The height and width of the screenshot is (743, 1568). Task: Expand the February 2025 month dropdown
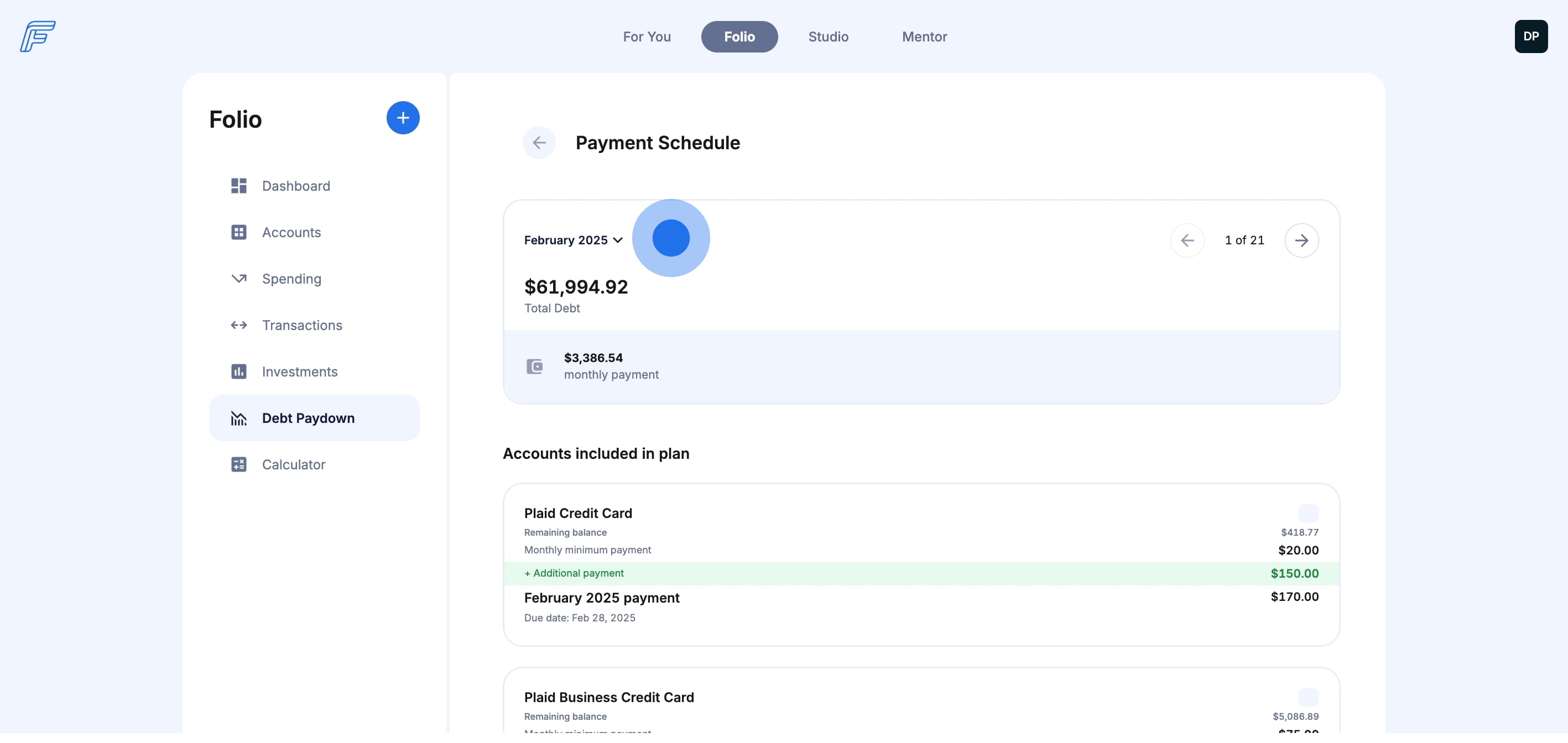573,240
